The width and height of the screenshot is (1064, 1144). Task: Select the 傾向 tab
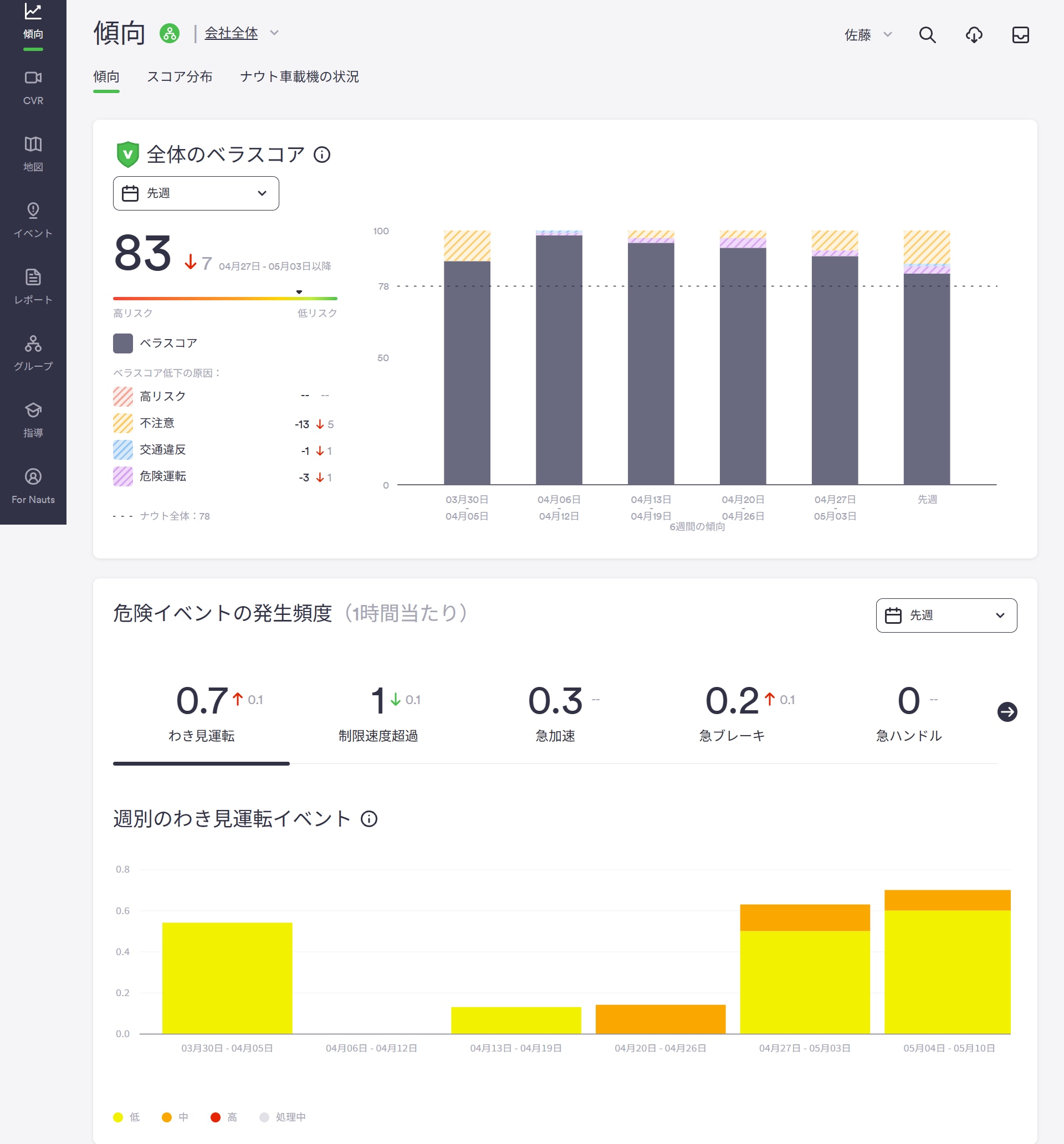pyautogui.click(x=106, y=76)
